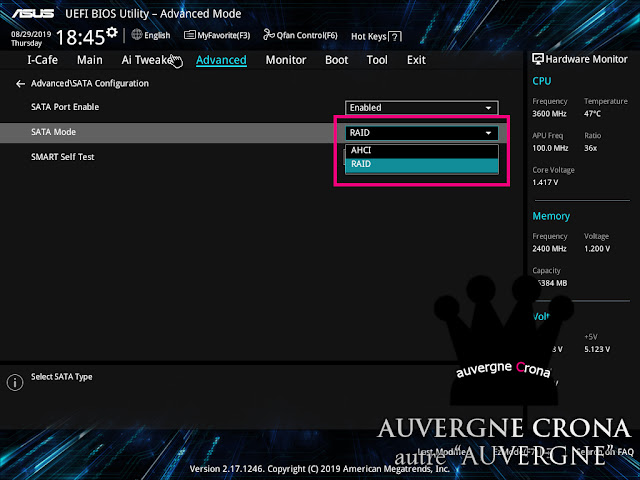Click the 100.0 MHz APU Freq value

coord(550,148)
